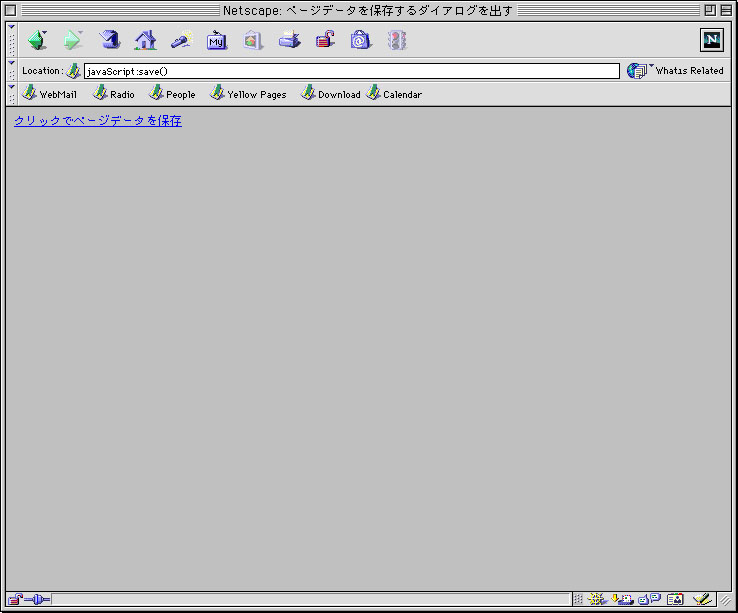This screenshot has width=738, height=613.
Task: Open Composer from component bar
Action: coord(702,599)
